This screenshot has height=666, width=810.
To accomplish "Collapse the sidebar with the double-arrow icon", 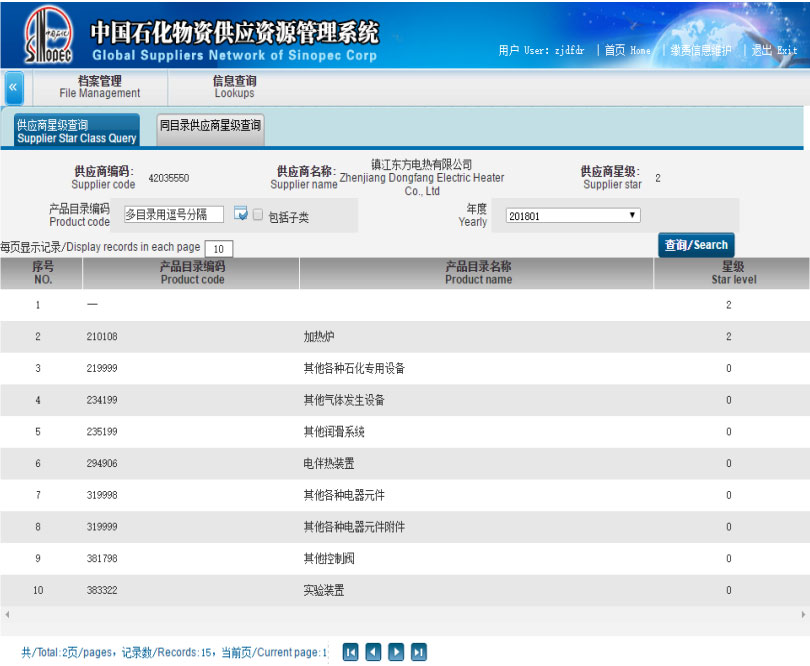I will coord(13,87).
